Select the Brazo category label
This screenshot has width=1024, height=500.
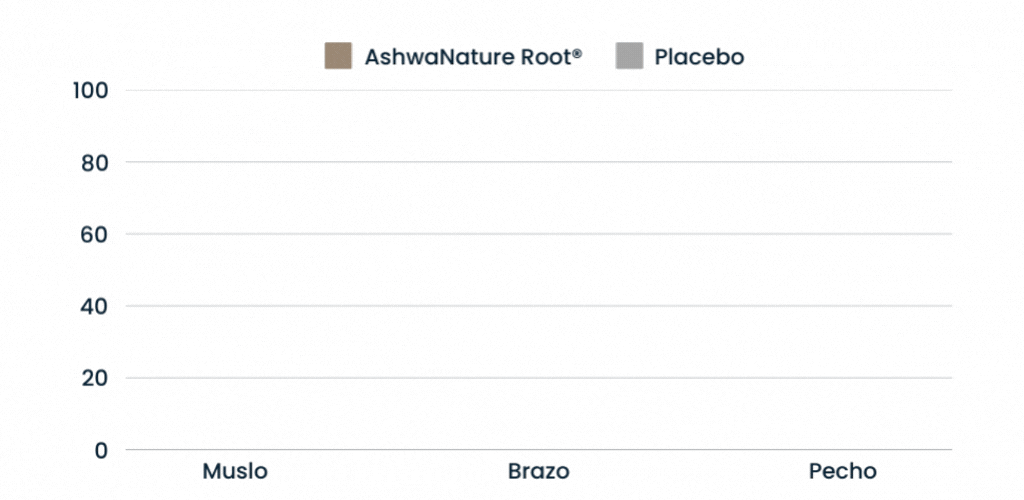(538, 471)
